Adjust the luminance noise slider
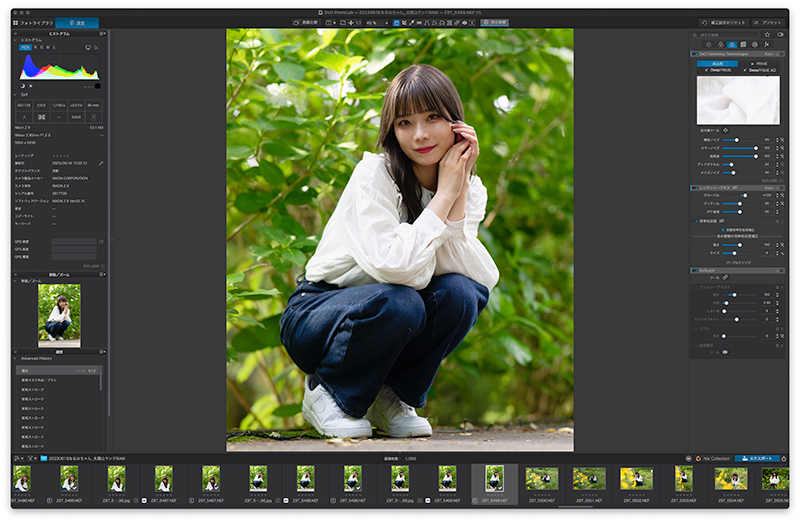Image resolution: width=800 pixels, height=522 pixels. click(x=739, y=140)
